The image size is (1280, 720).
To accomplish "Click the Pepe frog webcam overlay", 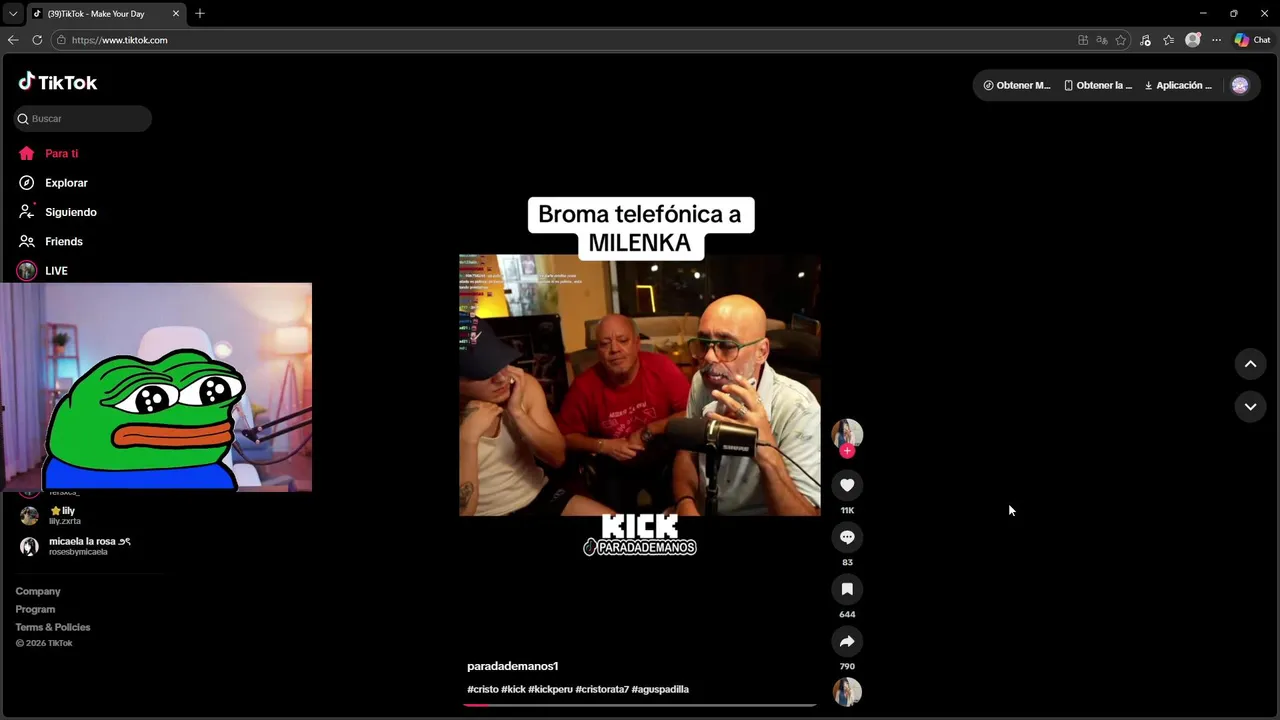I will click(x=156, y=387).
